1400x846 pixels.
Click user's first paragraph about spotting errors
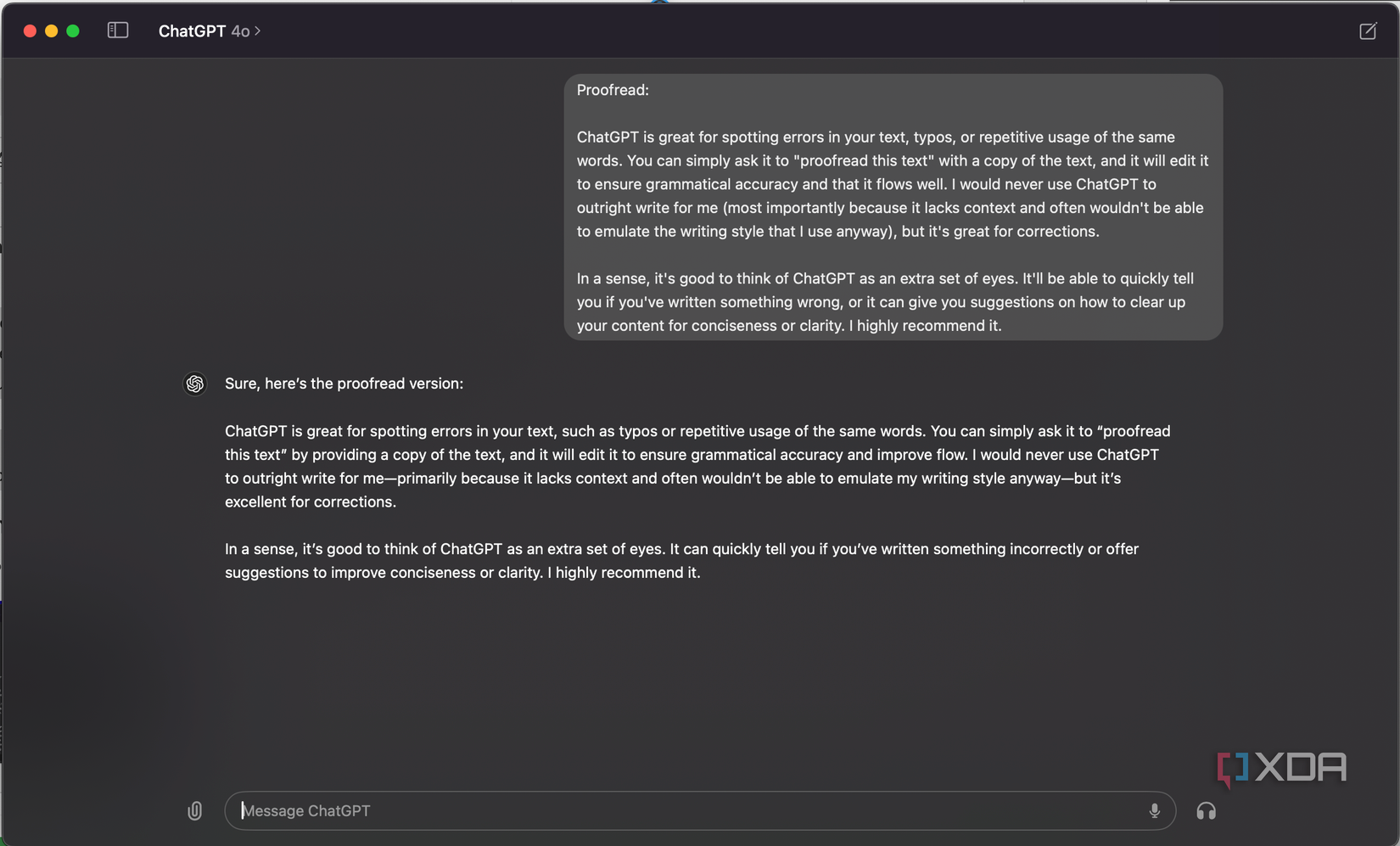coord(893,184)
